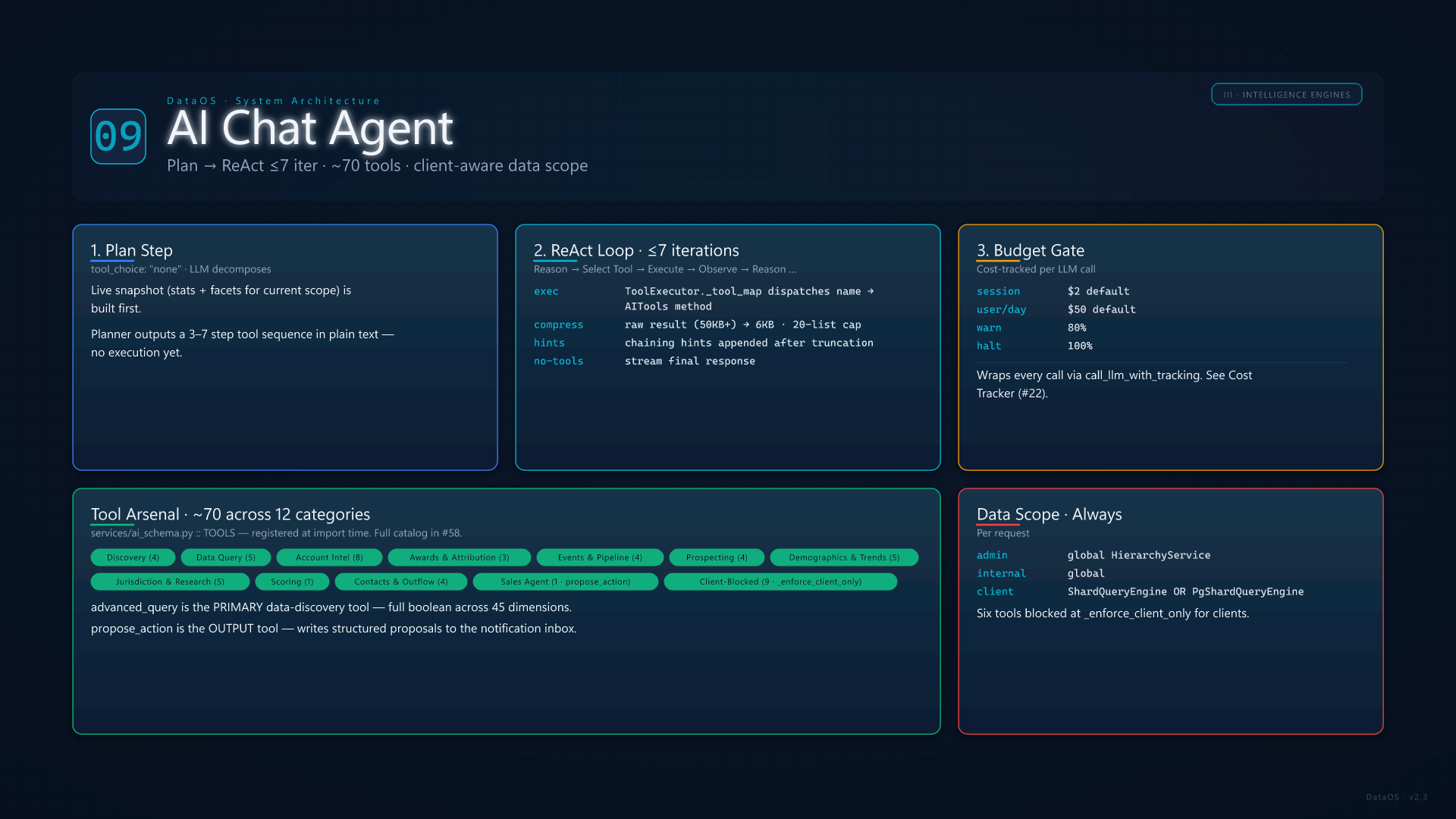The image size is (1456, 819).
Task: Click the session row label
Action: coord(998,291)
